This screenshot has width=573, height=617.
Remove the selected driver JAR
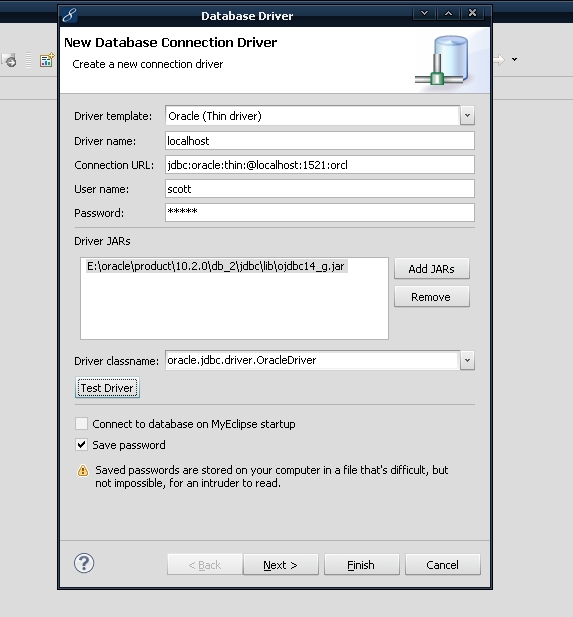point(432,297)
